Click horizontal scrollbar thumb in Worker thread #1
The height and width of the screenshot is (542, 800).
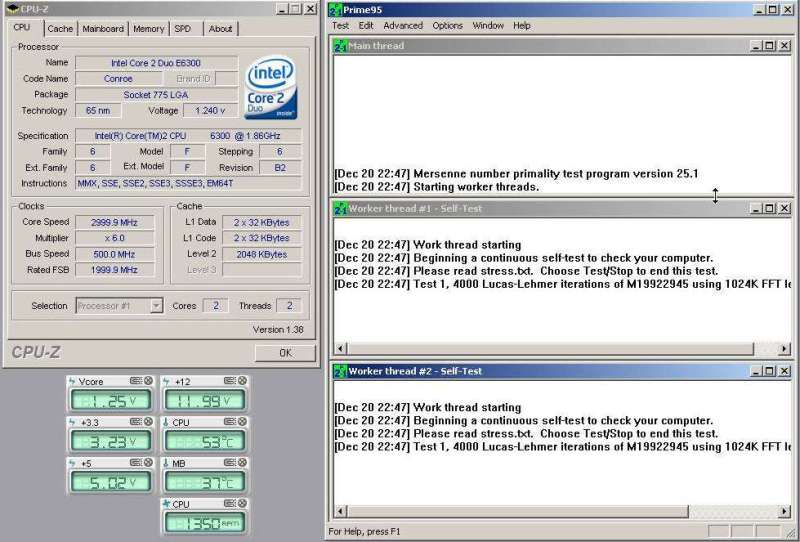(x=551, y=349)
